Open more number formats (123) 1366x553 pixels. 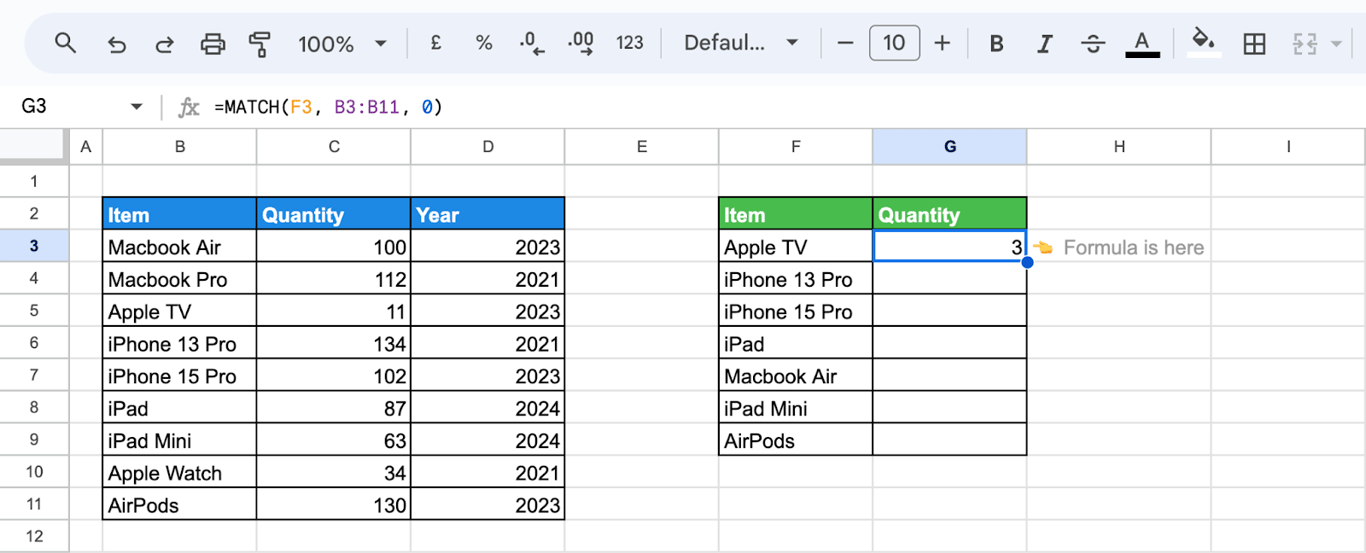pyautogui.click(x=630, y=43)
